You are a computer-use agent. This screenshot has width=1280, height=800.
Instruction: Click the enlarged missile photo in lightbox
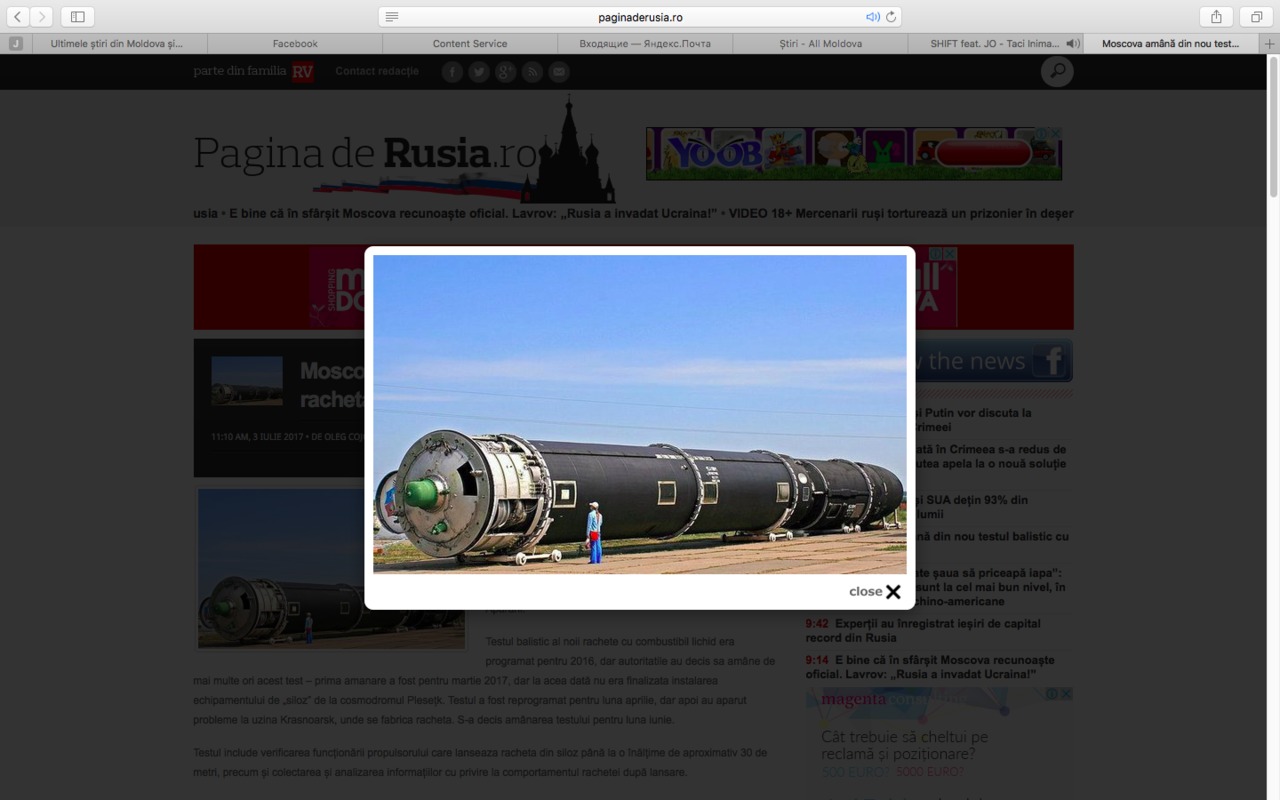click(640, 414)
